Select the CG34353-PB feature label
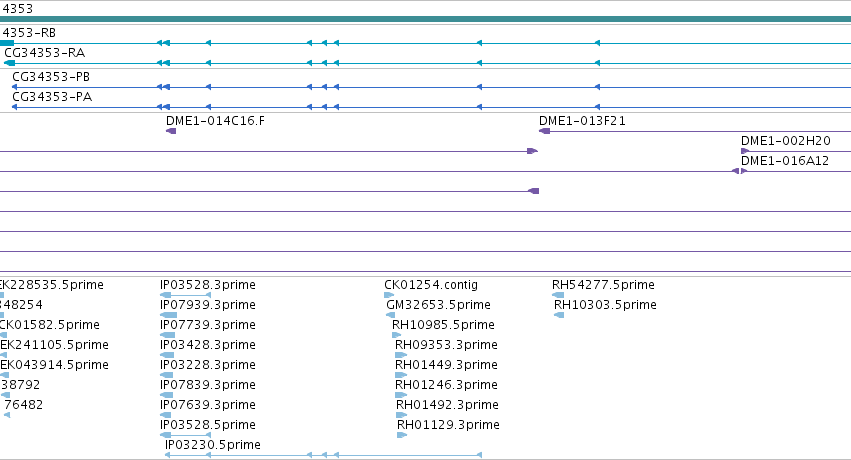 pos(51,77)
